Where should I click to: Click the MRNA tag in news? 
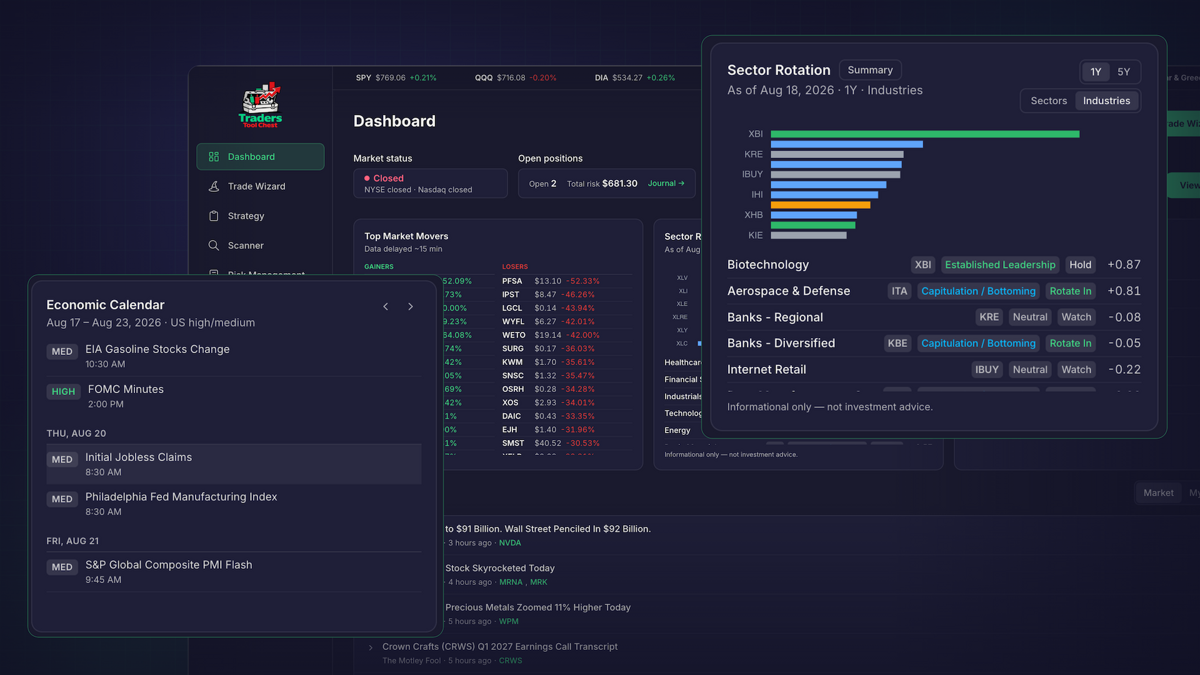[510, 582]
